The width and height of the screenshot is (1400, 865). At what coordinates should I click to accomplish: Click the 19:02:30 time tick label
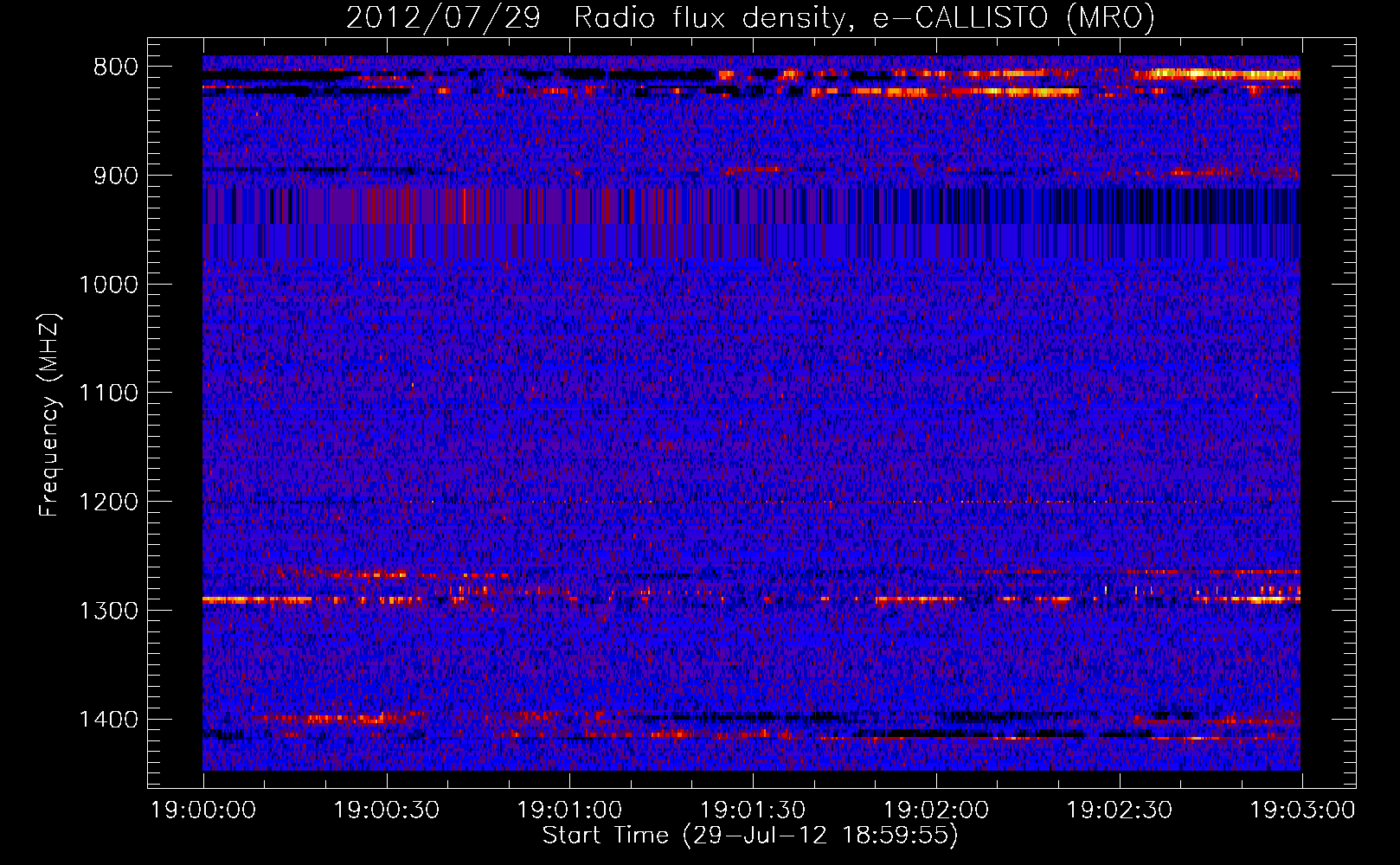click(1120, 811)
